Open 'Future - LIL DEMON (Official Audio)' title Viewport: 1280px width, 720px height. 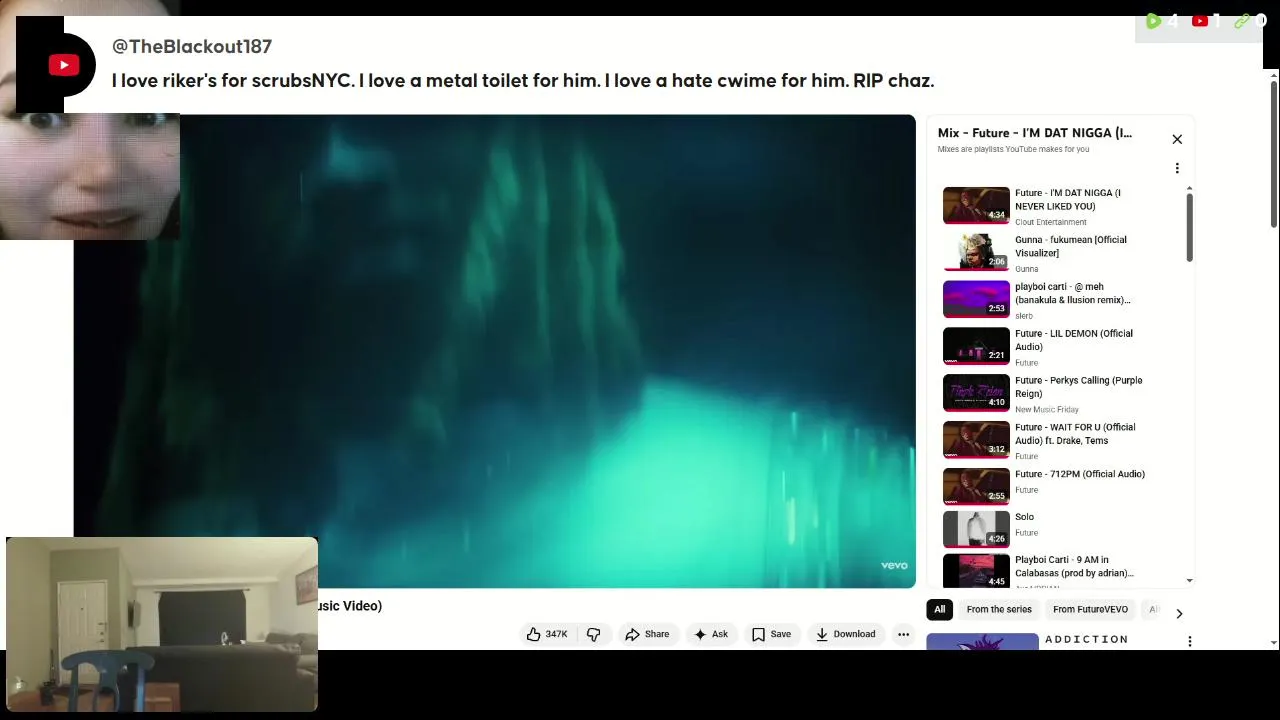coord(1074,340)
